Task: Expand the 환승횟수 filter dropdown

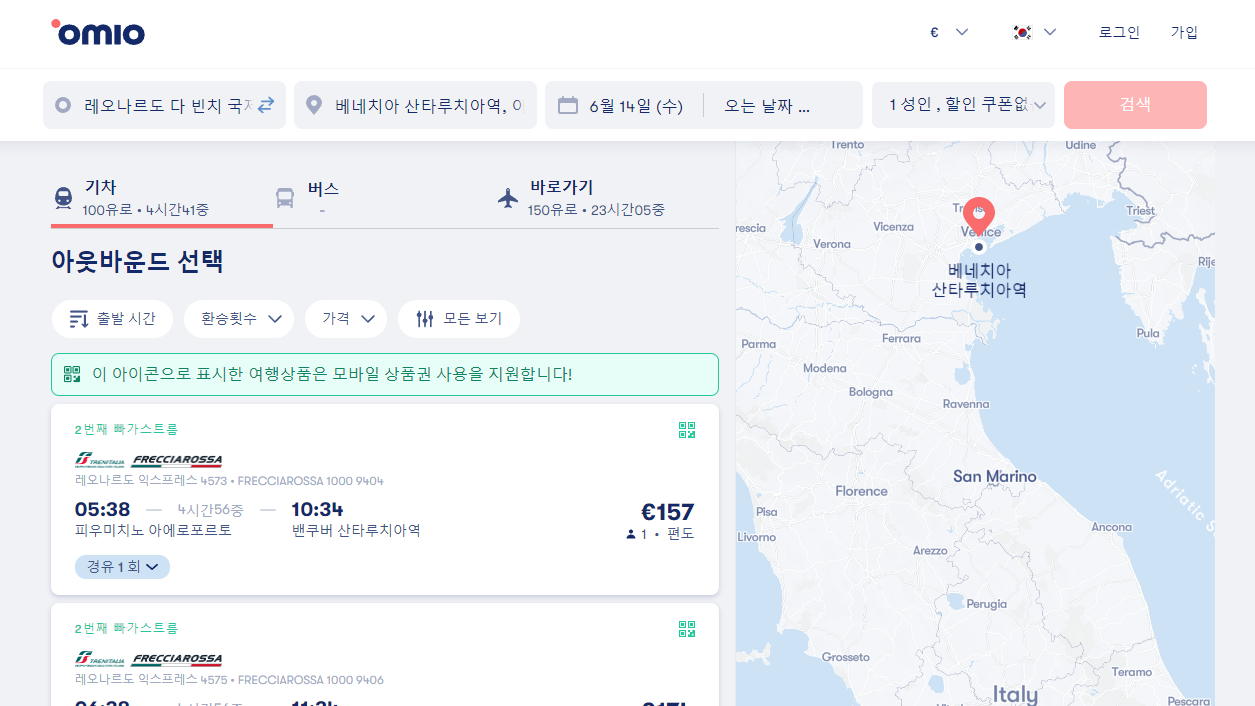Action: 239,319
